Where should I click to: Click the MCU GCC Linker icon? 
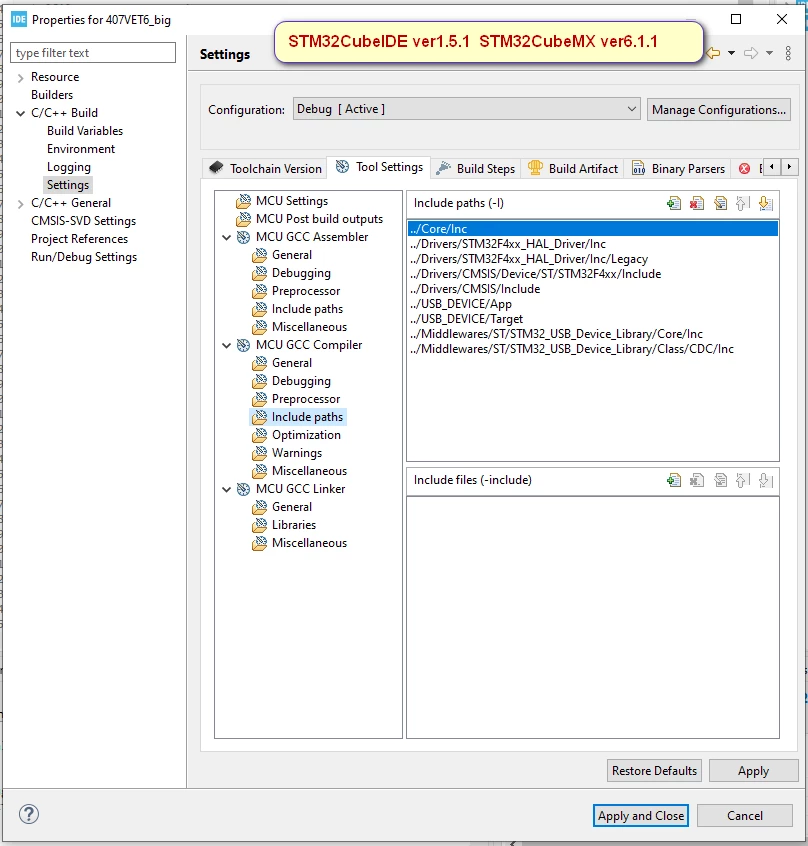coord(243,489)
